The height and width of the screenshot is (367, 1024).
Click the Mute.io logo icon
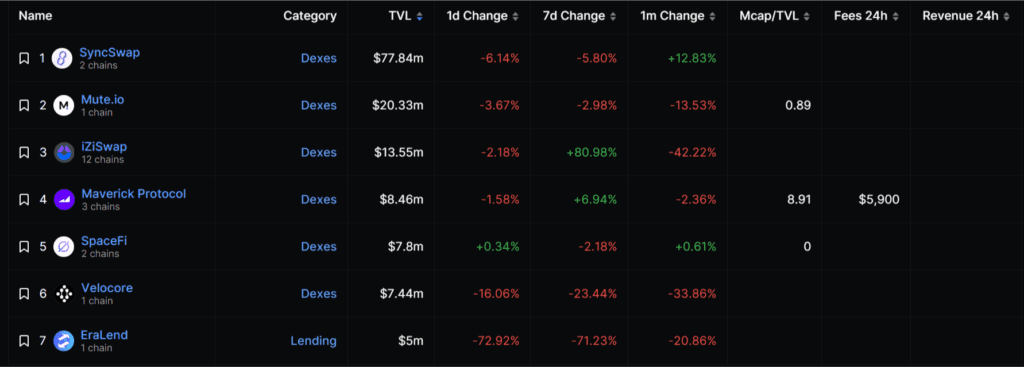click(63, 106)
